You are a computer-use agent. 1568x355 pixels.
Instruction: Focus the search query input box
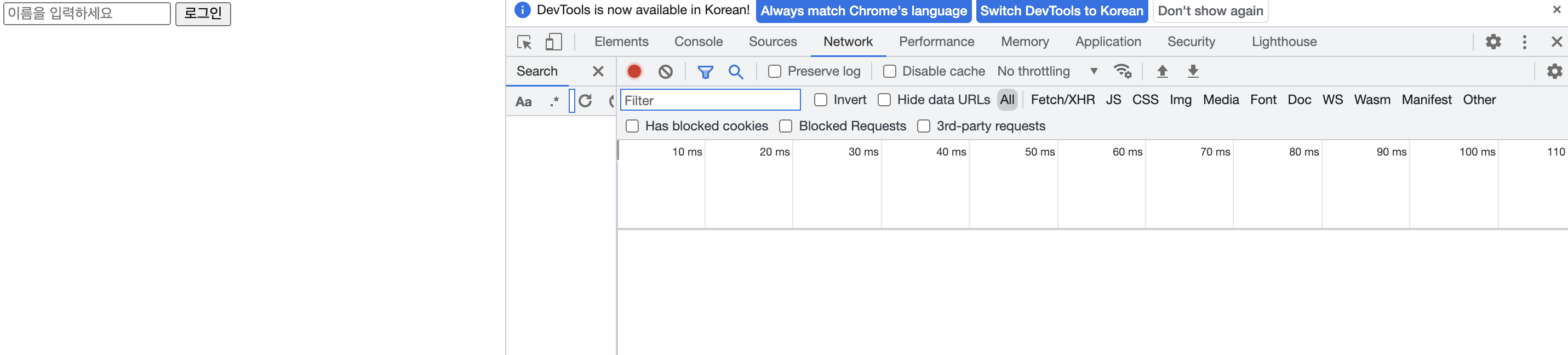(571, 100)
